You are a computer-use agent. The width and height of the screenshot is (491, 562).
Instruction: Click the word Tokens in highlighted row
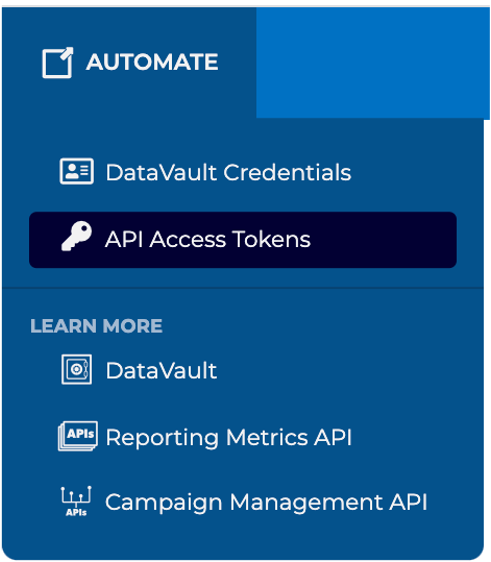[271, 239]
